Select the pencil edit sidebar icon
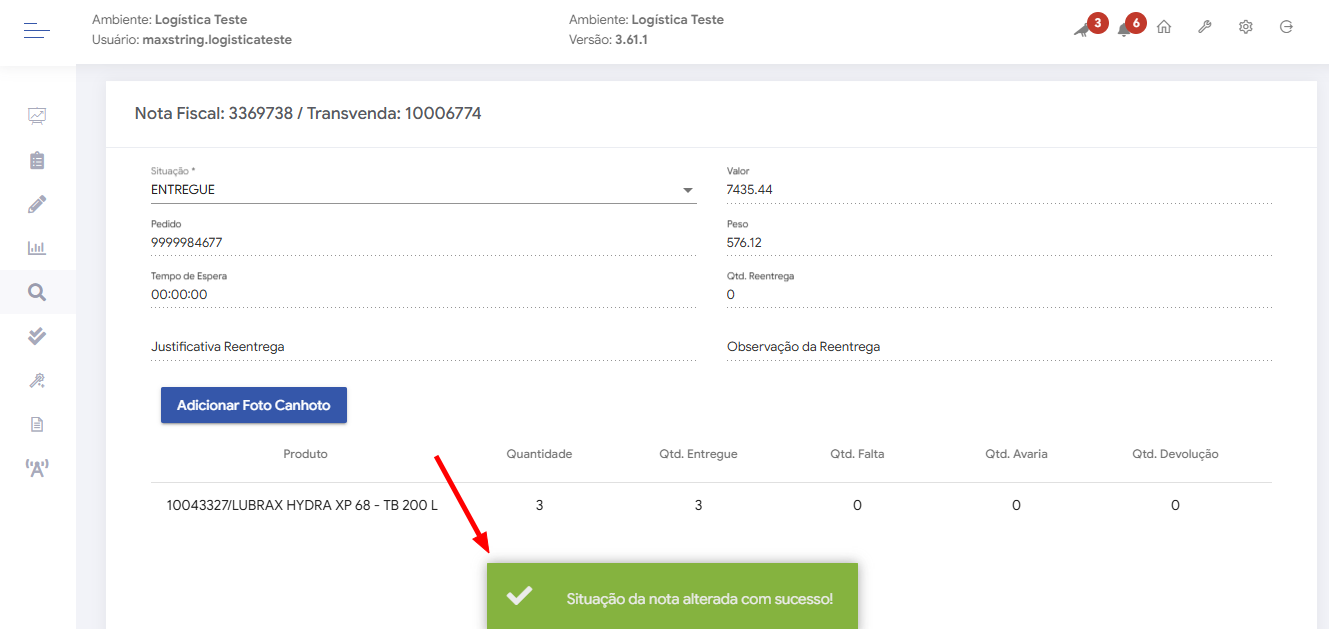The height and width of the screenshot is (629, 1329). [37, 205]
